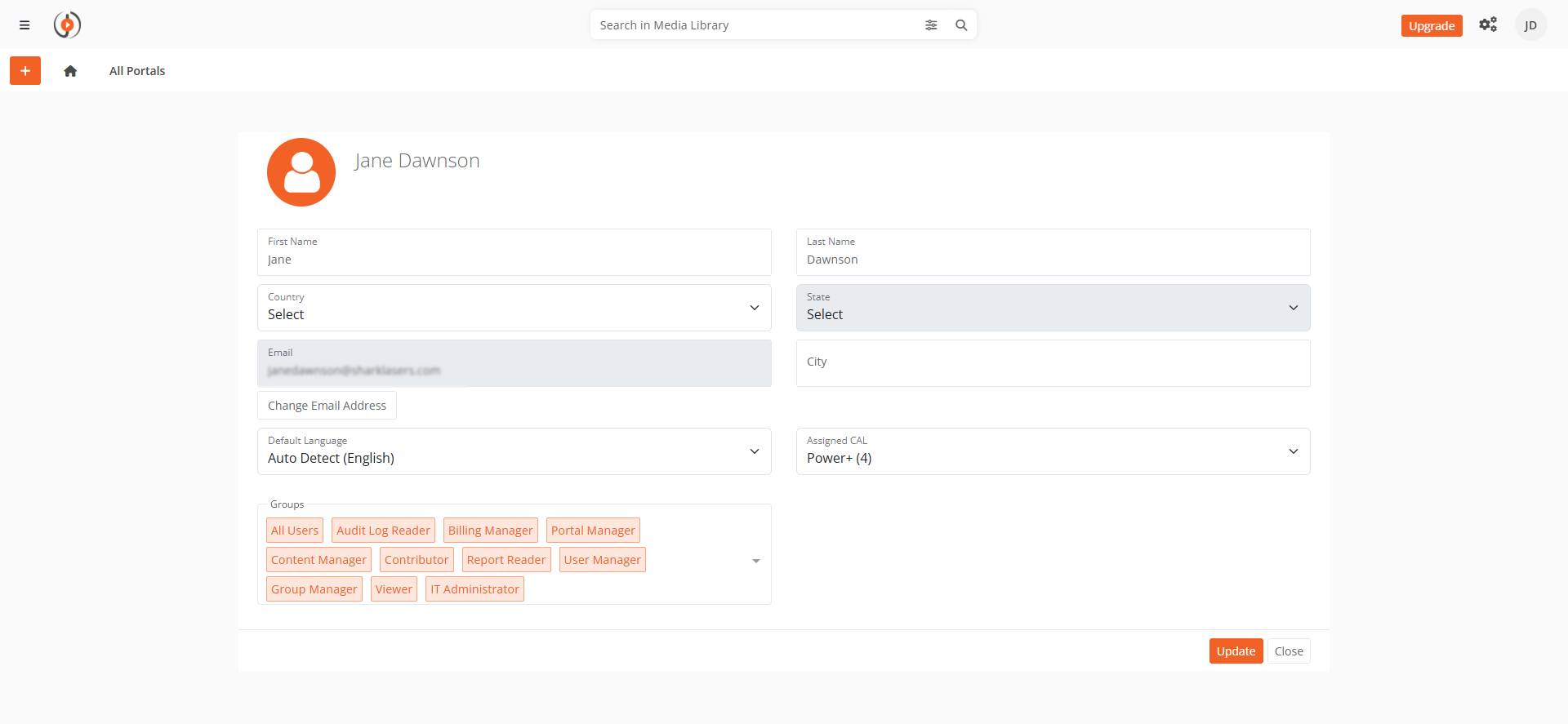Click the Change Email Address button
Viewport: 1568px width, 724px height.
click(x=327, y=406)
